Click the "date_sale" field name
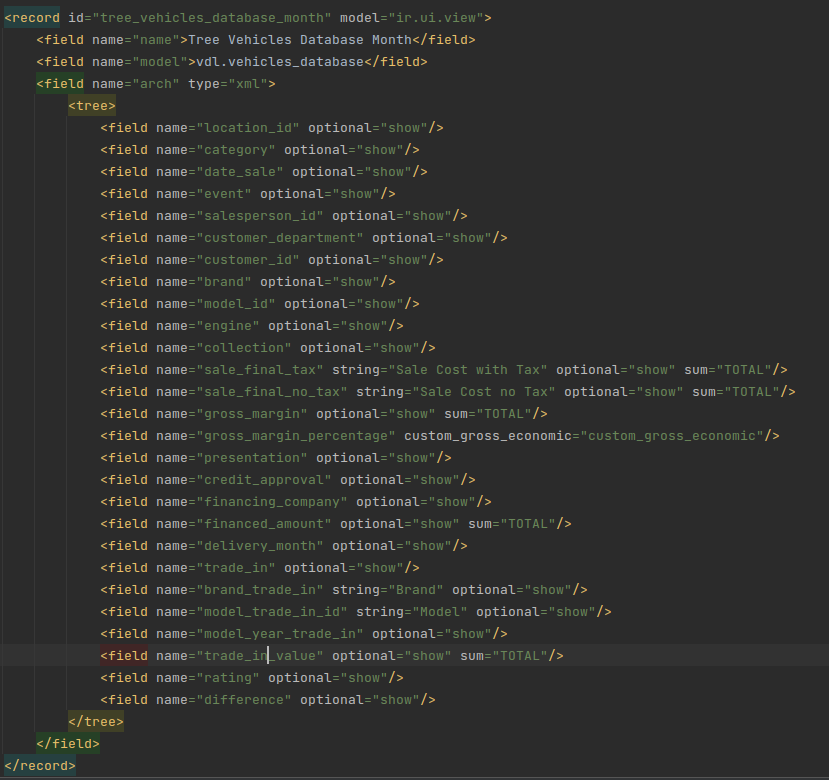Viewport: 829px width, 780px height. click(240, 172)
